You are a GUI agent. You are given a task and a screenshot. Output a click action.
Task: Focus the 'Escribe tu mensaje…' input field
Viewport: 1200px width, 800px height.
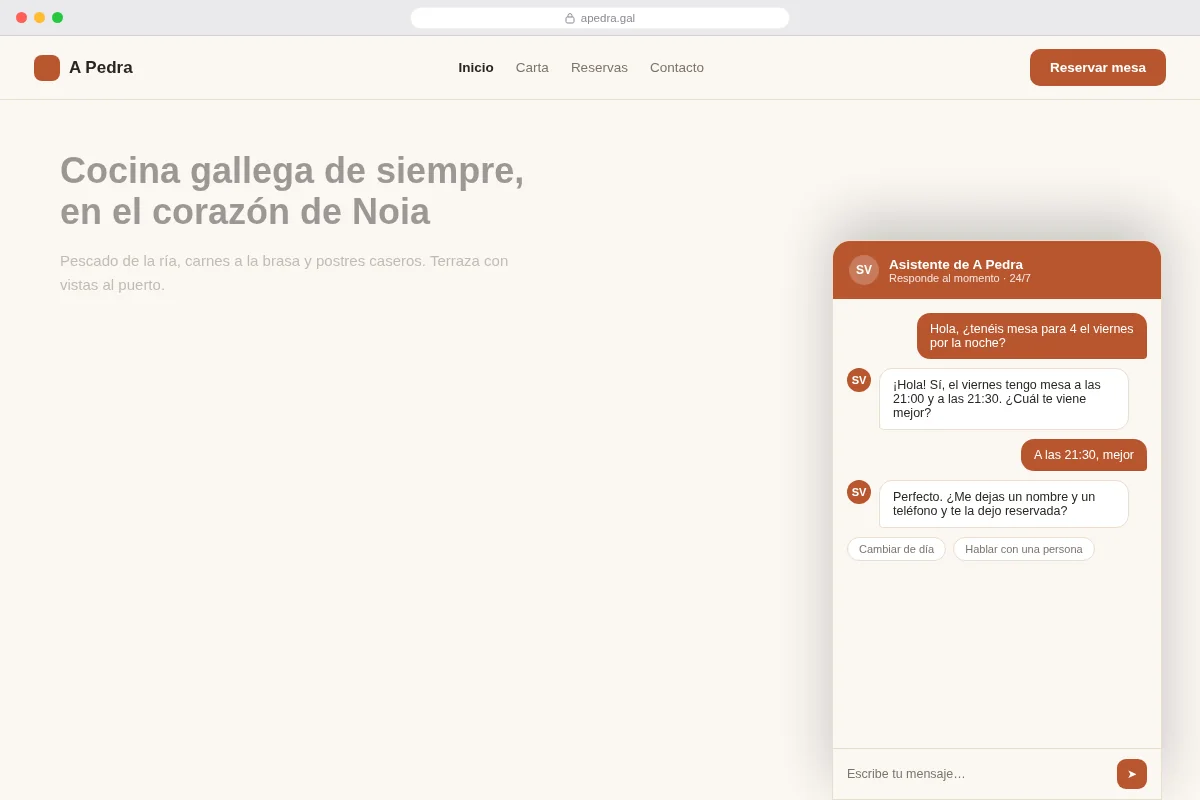coord(975,774)
